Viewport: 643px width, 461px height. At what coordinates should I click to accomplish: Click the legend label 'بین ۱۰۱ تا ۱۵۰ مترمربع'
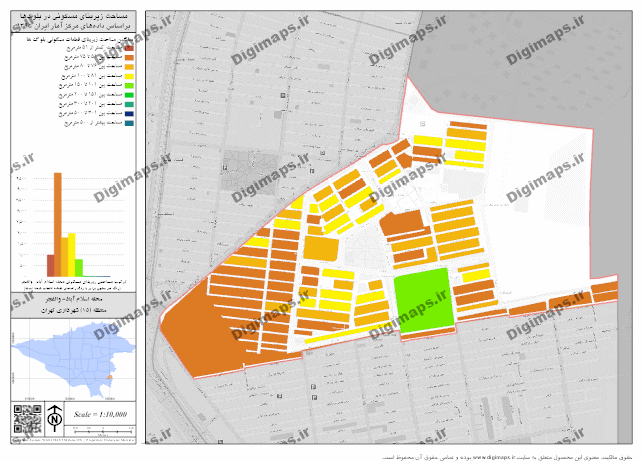(90, 86)
